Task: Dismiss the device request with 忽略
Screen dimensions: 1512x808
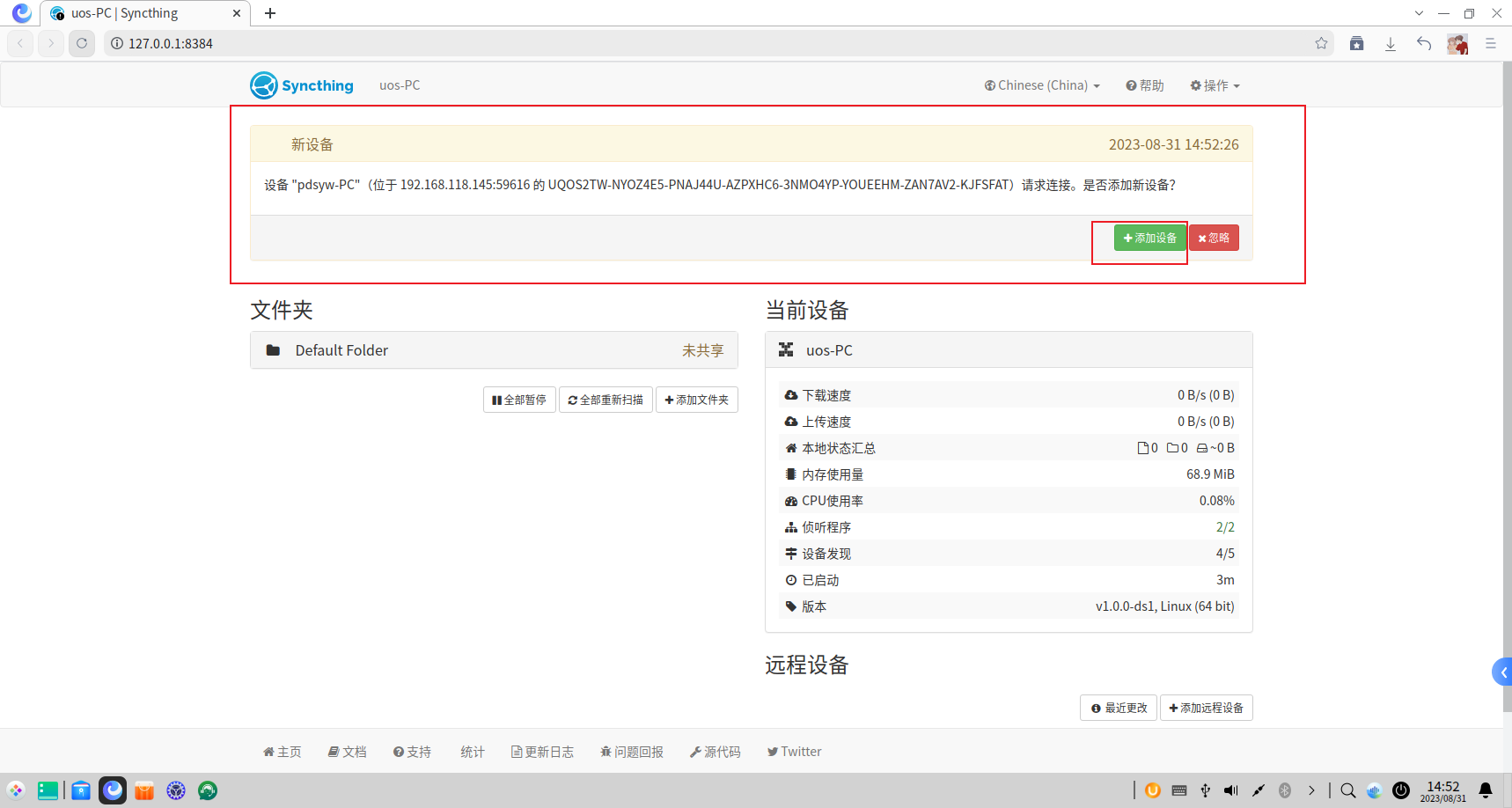Action: click(x=1214, y=238)
